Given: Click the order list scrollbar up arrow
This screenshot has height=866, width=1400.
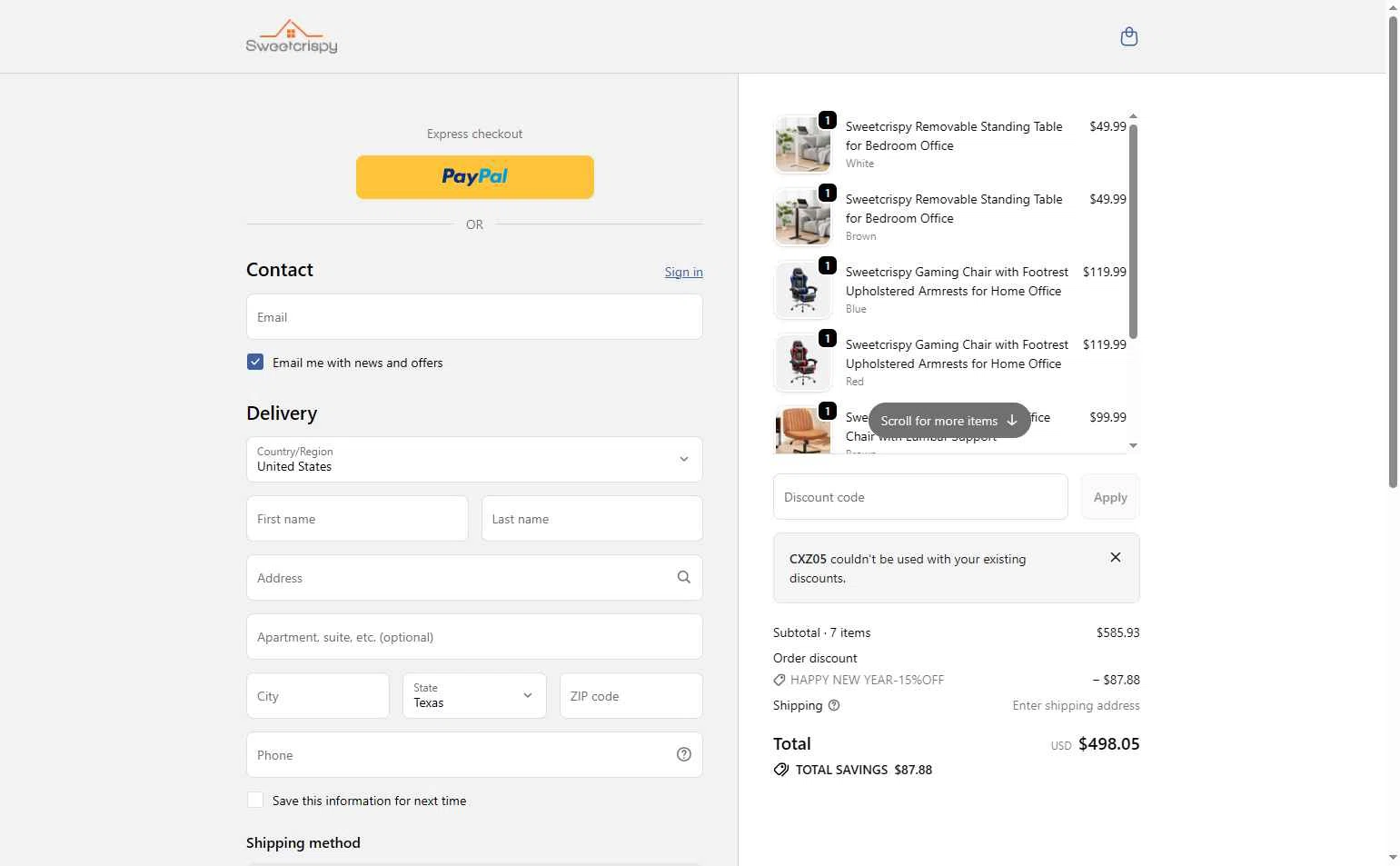Looking at the screenshot, I should tap(1133, 116).
